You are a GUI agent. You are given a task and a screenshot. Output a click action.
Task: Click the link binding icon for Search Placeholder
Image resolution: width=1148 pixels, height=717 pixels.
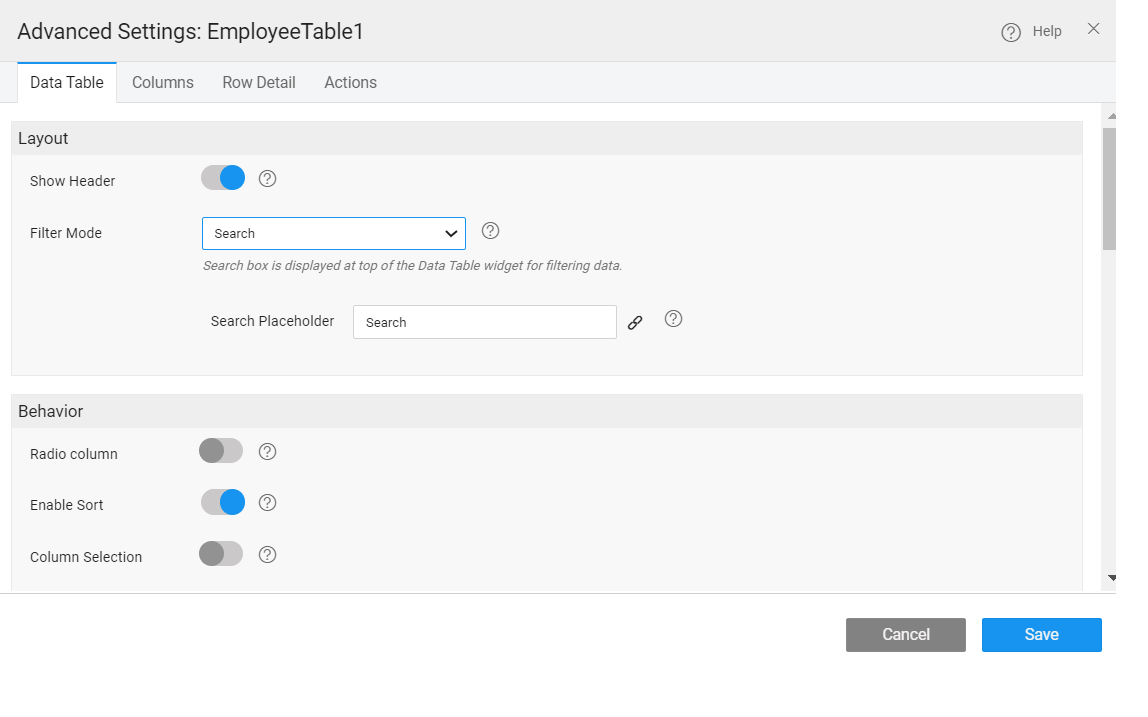(x=635, y=323)
